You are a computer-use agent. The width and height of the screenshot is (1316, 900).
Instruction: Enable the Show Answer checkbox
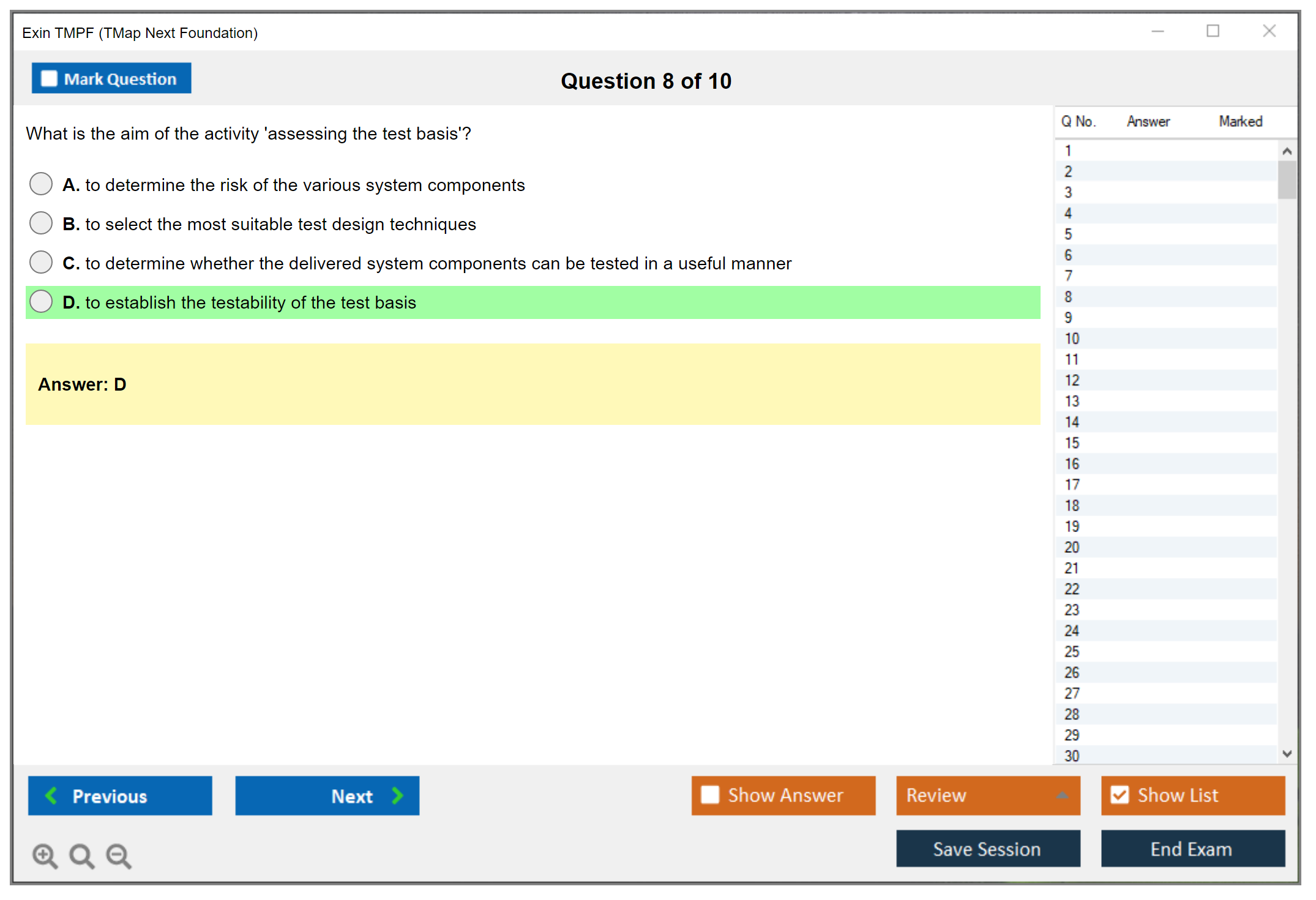click(x=709, y=795)
